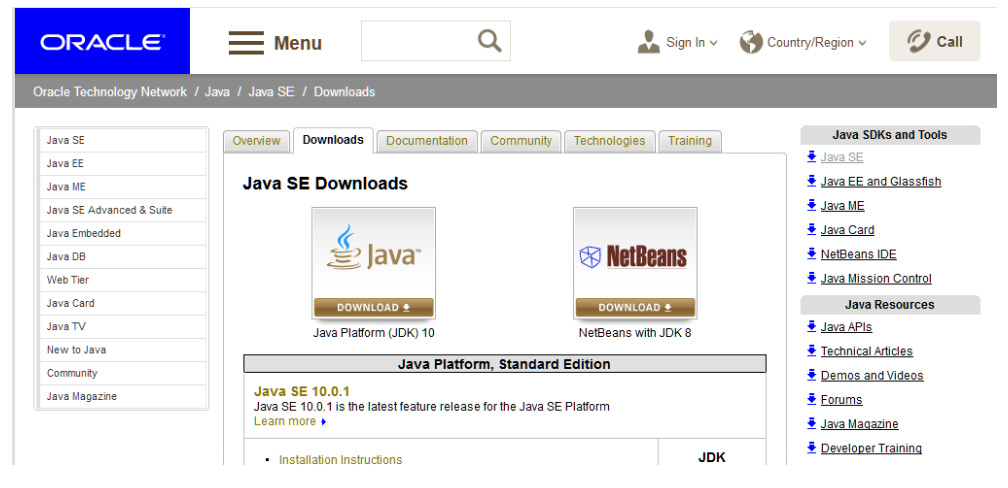Click the NetBeans Download button
Image resolution: width=1008 pixels, height=488 pixels.
(635, 307)
